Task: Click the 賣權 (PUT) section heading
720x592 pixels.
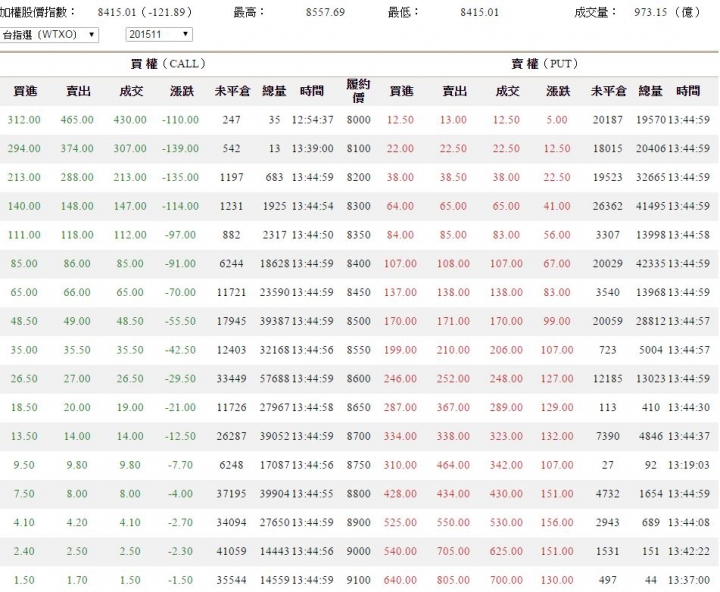Action: coord(544,64)
